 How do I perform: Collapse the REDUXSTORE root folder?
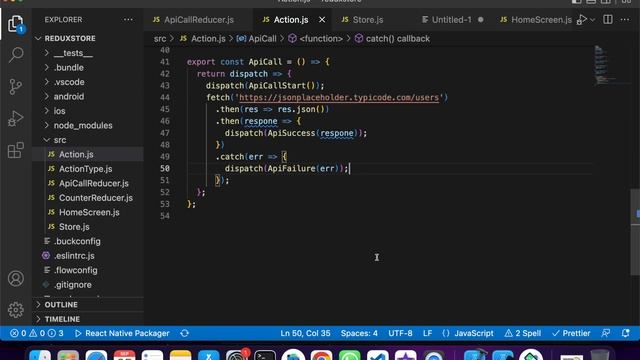click(70, 38)
